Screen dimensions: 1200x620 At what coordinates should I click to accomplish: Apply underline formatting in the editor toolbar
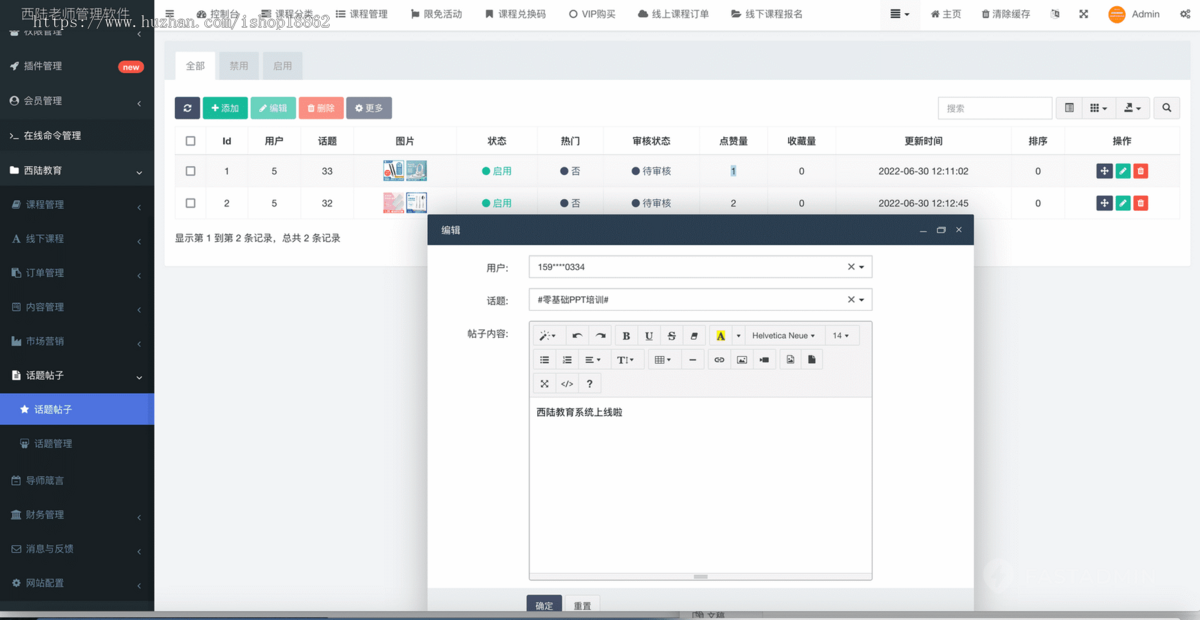pyautogui.click(x=648, y=336)
